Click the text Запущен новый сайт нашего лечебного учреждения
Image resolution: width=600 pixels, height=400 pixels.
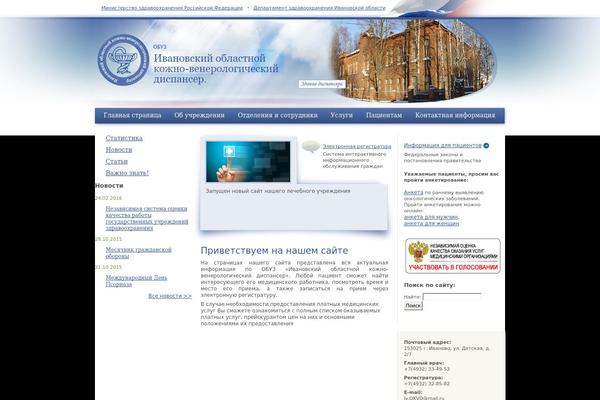point(278,191)
